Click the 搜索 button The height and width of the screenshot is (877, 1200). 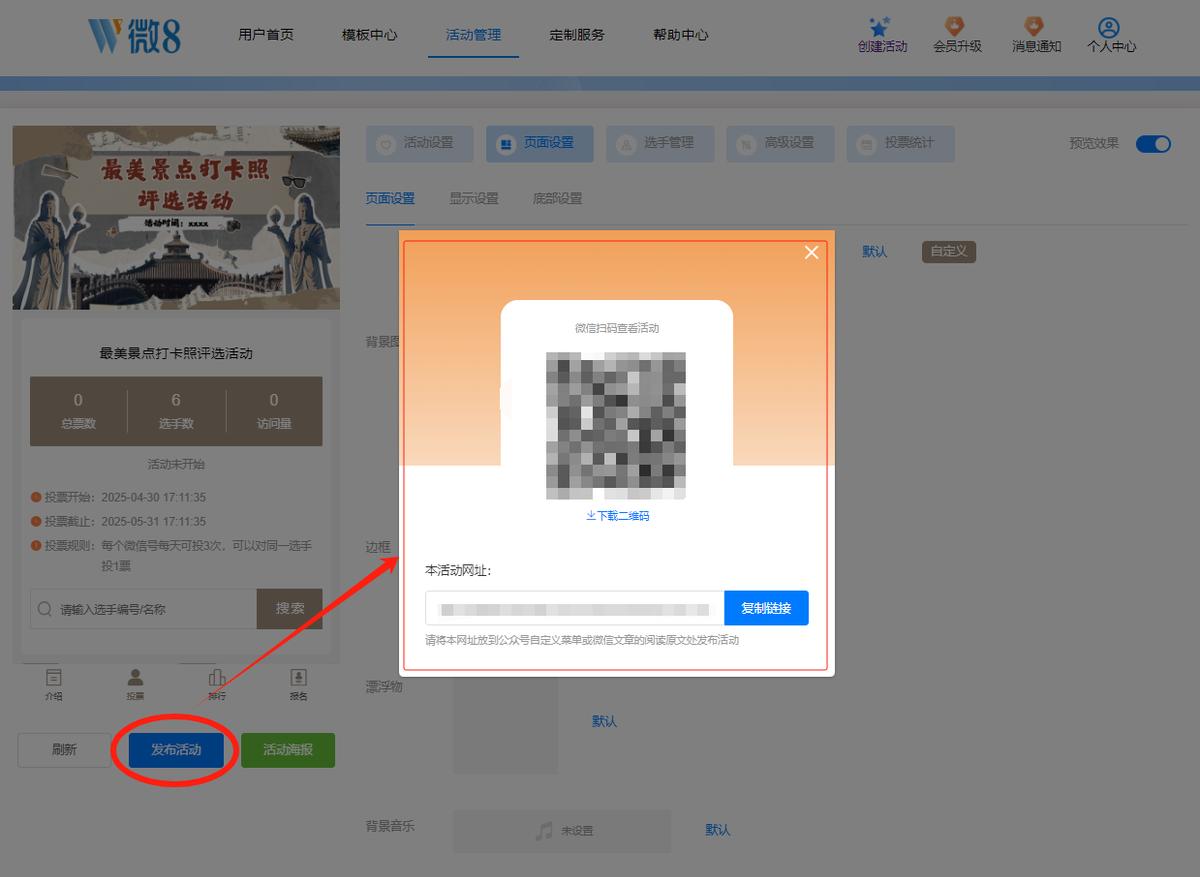tap(290, 609)
